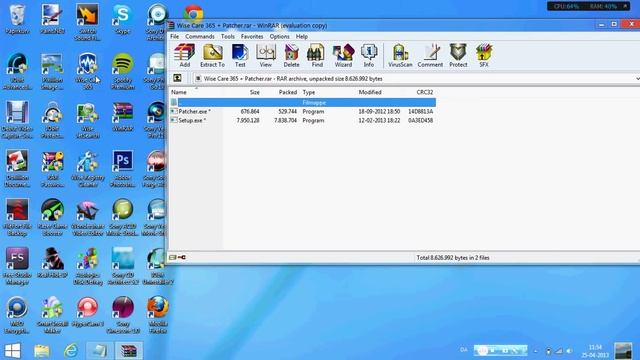This screenshot has width=640, height=360.
Task: Add a Comment to the archive
Action: [430, 55]
